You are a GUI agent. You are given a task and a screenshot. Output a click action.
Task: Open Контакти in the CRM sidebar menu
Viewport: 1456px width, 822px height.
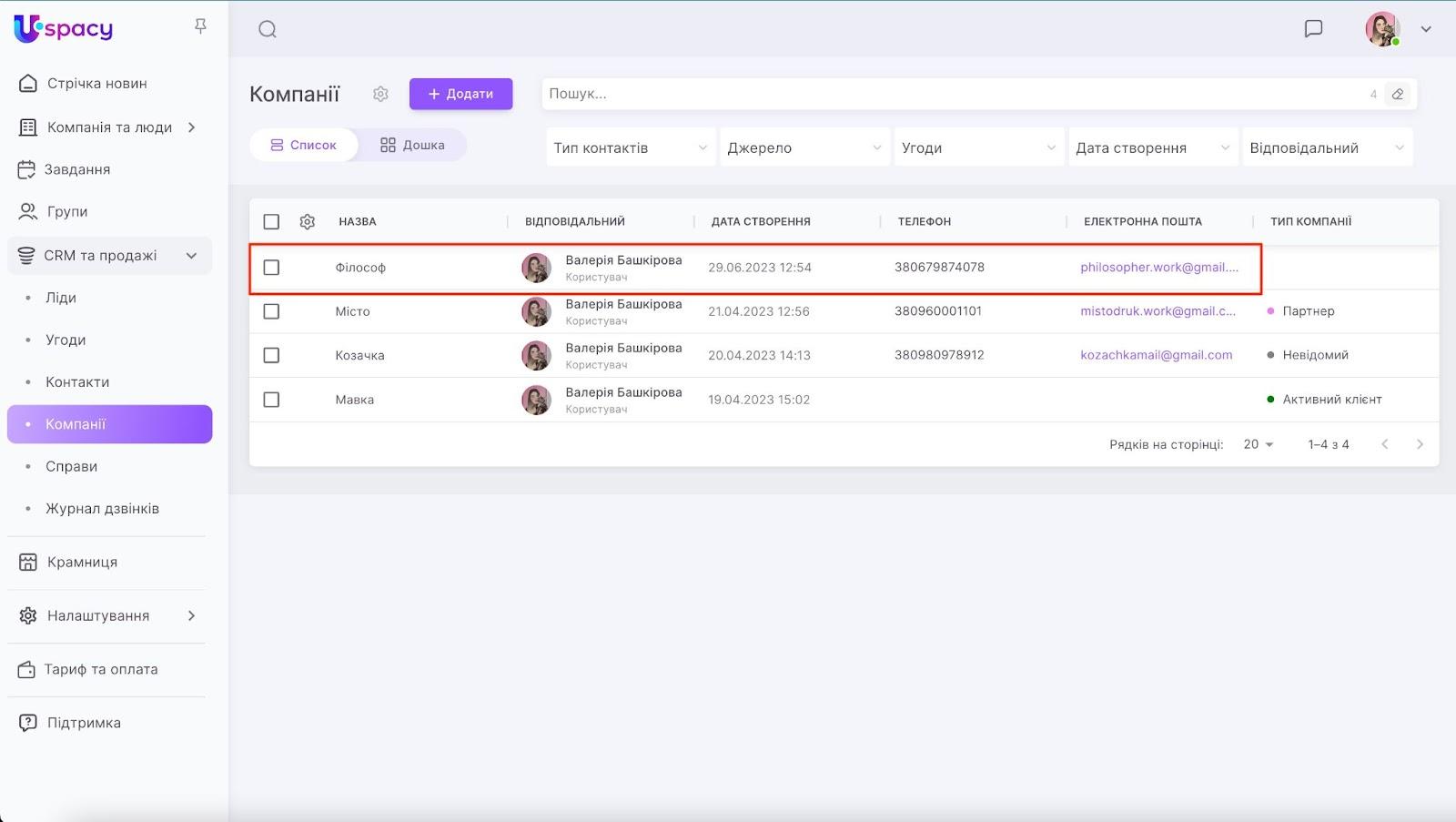[x=77, y=382]
